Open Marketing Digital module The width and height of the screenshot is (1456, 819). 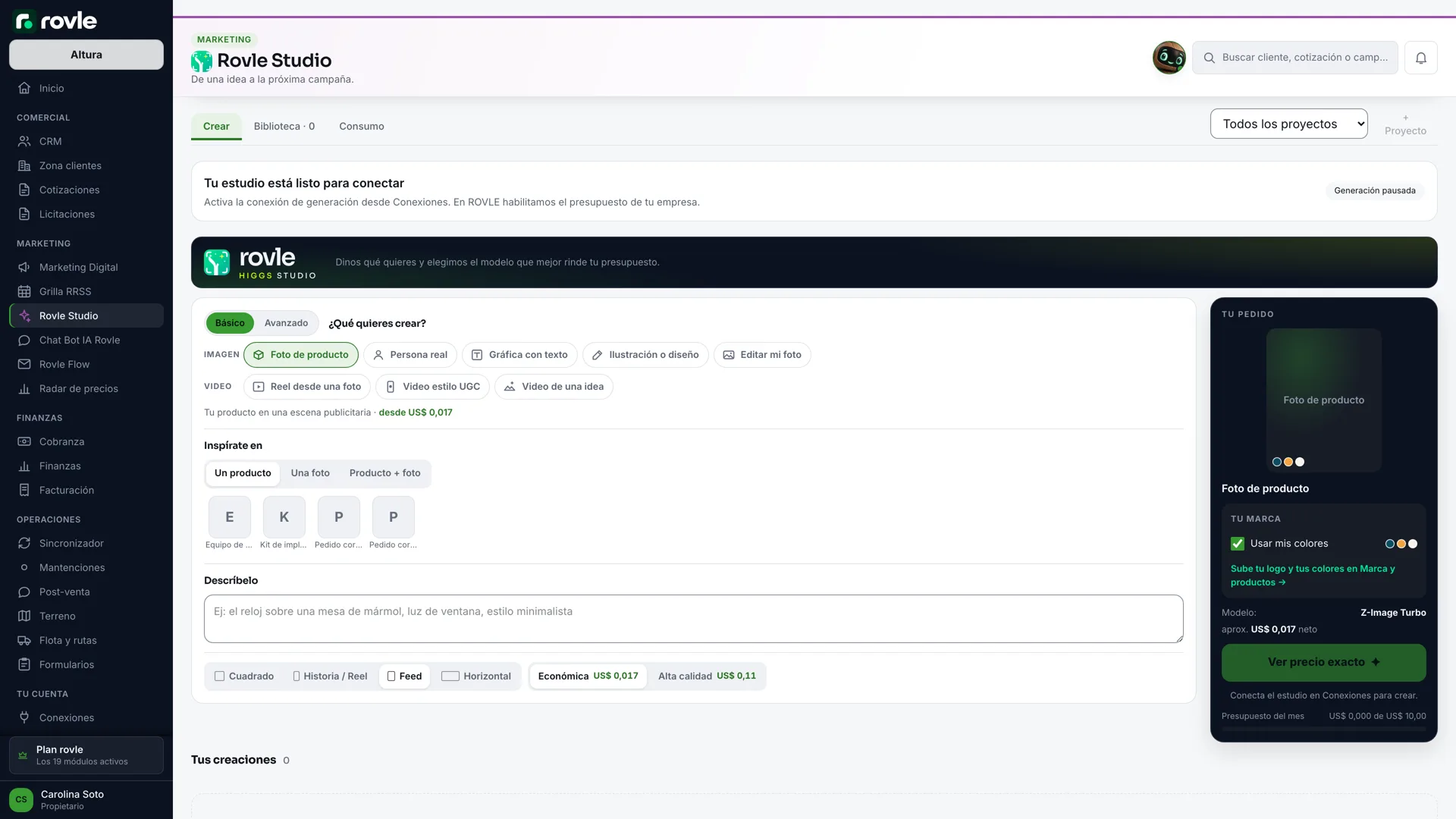coord(86,267)
